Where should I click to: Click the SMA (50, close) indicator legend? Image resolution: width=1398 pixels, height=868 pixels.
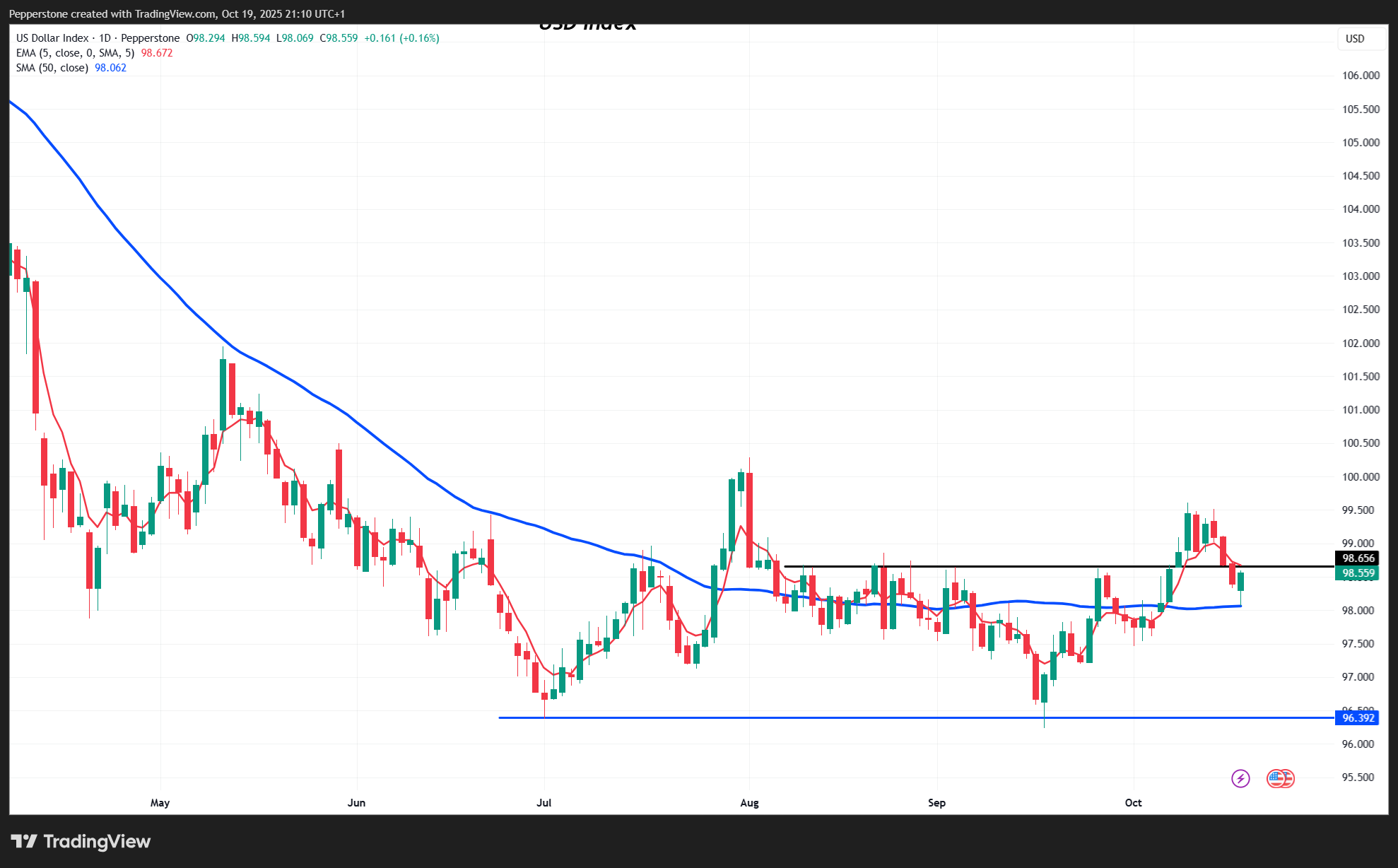click(52, 68)
